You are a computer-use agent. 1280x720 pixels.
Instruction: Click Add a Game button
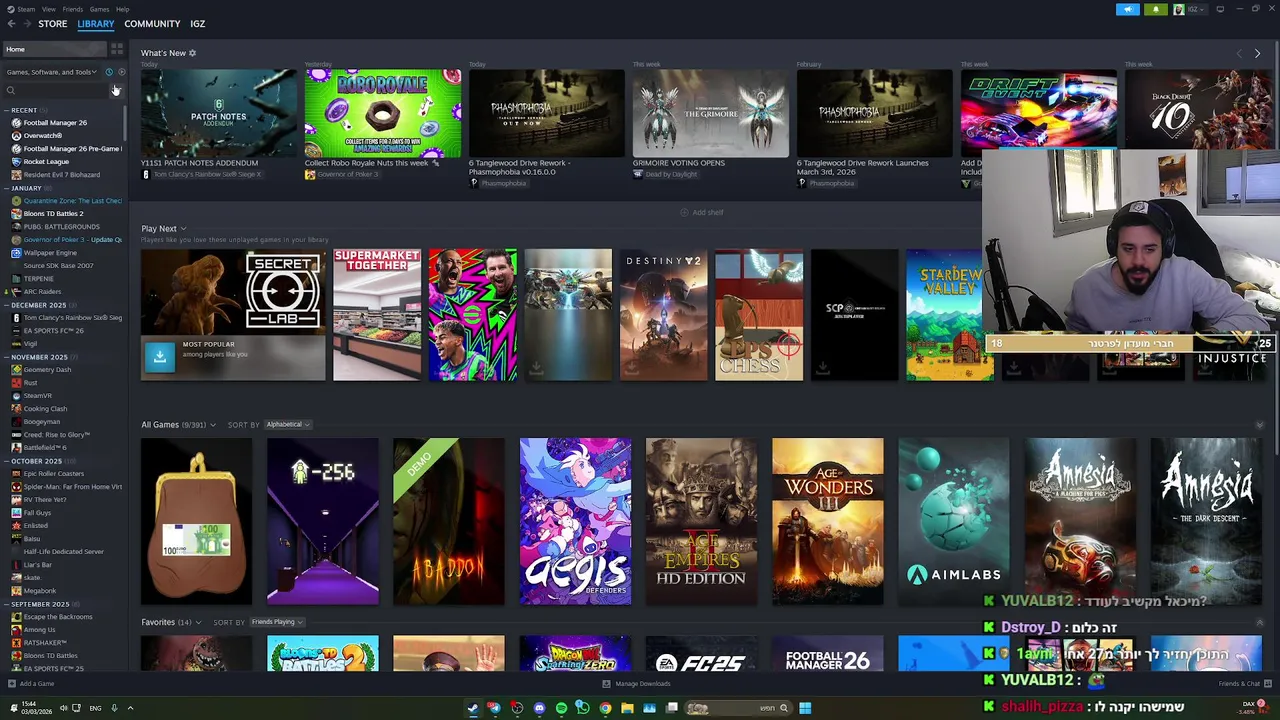click(31, 684)
